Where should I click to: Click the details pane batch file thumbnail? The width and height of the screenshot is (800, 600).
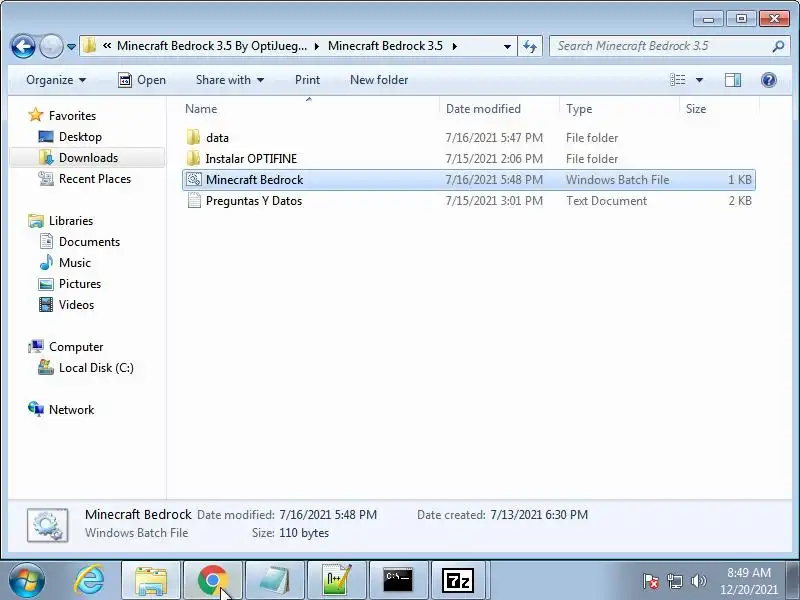pos(47,525)
